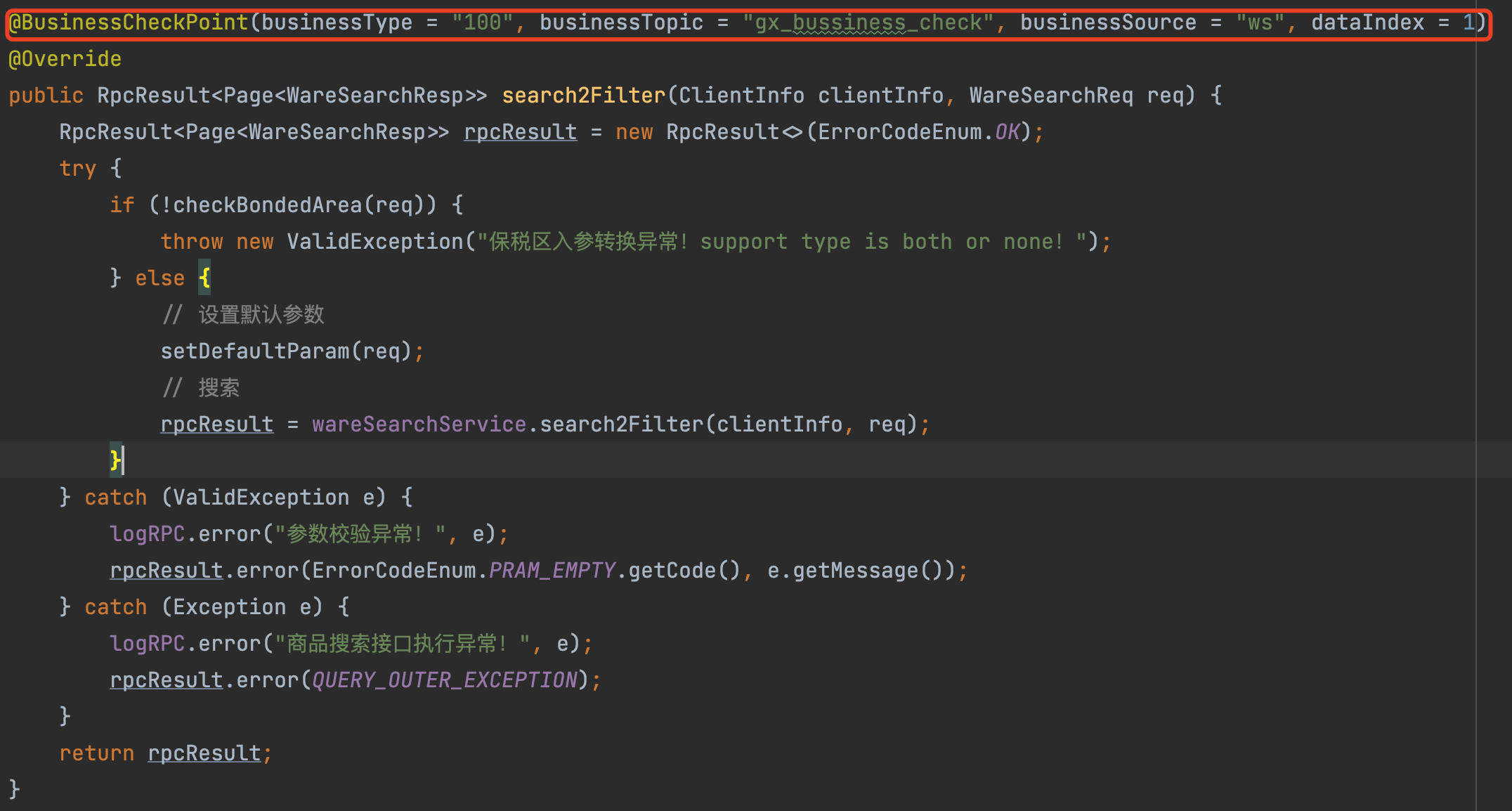Image resolution: width=1512 pixels, height=811 pixels.
Task: Click the WareSearchReq parameter type
Action: tap(1051, 96)
